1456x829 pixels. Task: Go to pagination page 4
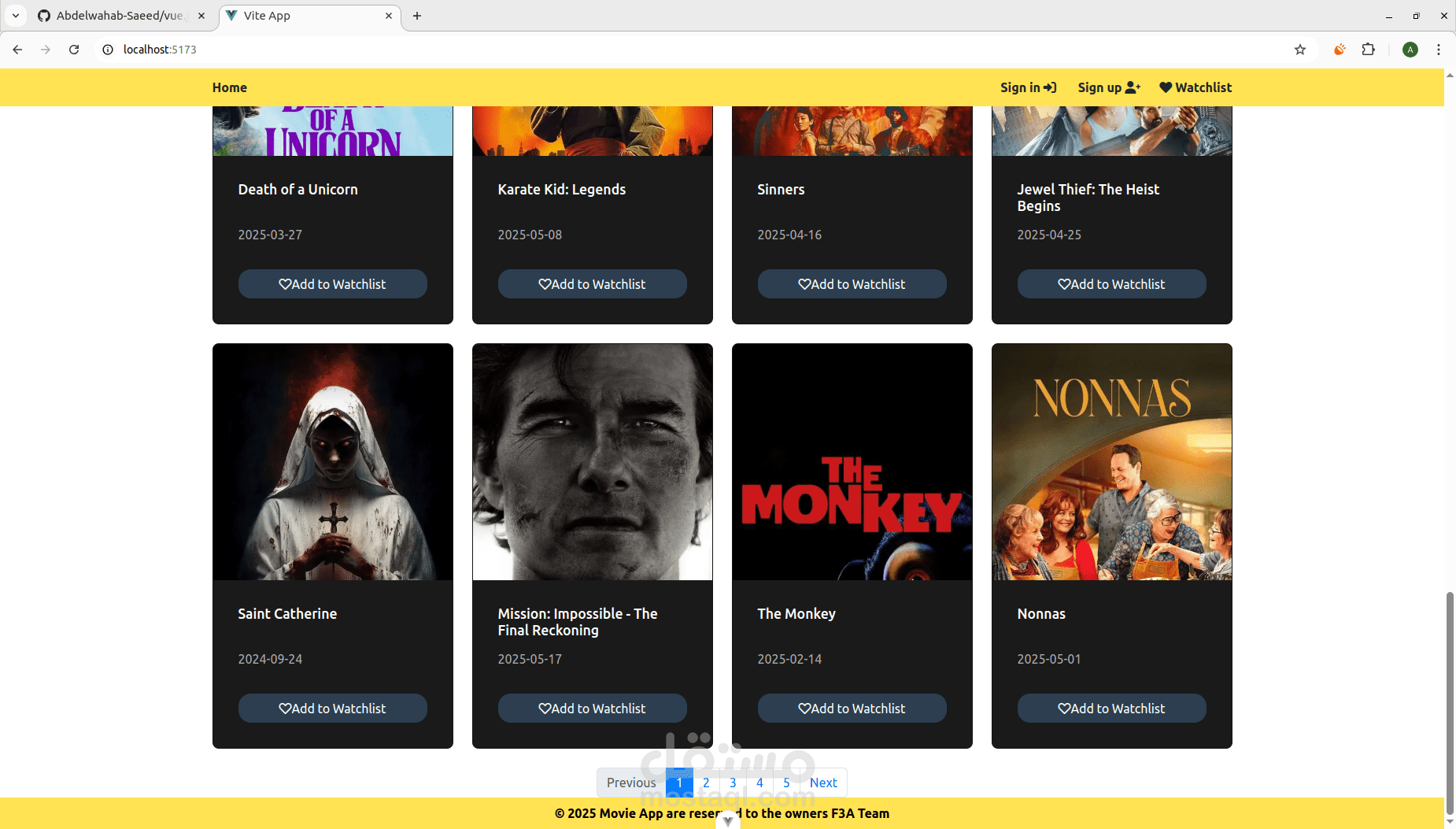pyautogui.click(x=759, y=783)
